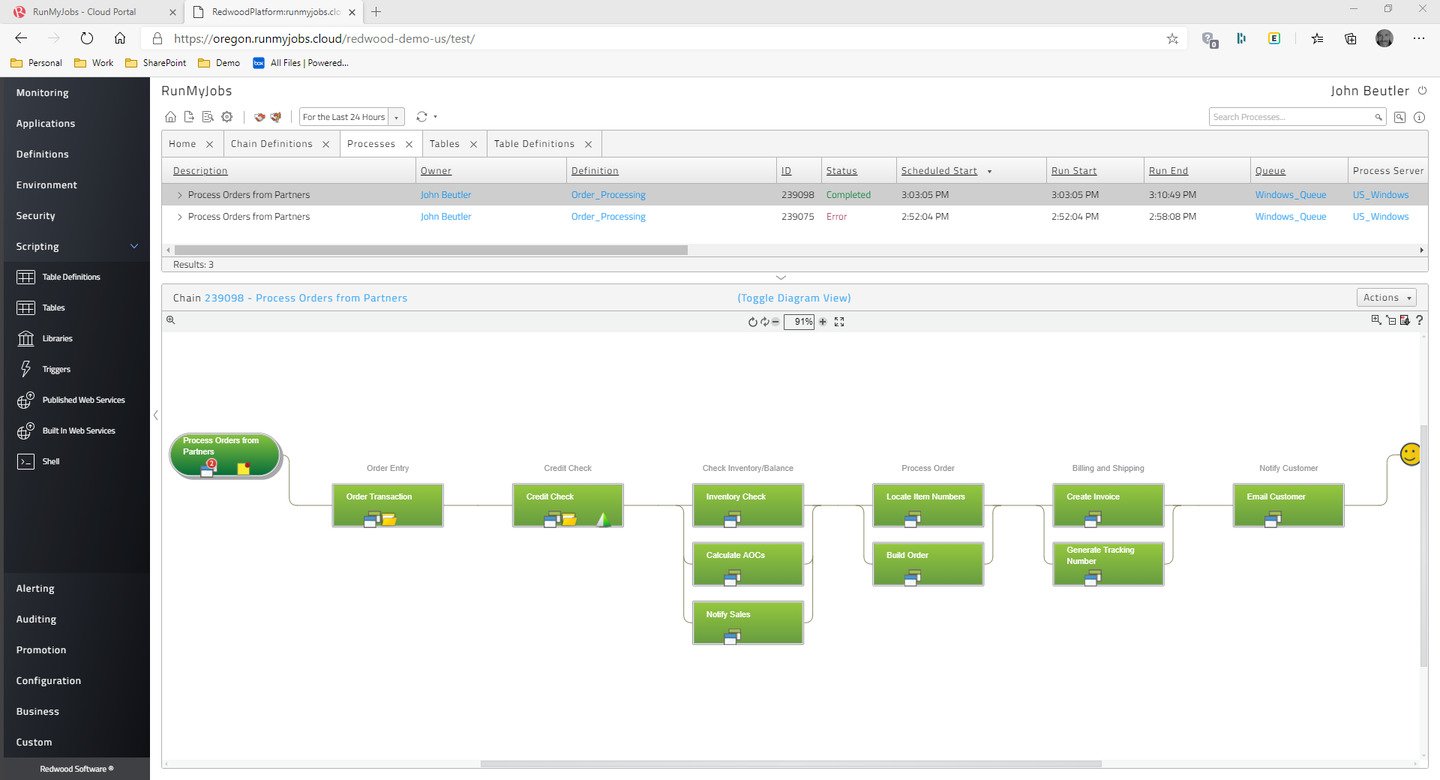Open the Configuration sidebar menu
1440x780 pixels.
point(48,681)
